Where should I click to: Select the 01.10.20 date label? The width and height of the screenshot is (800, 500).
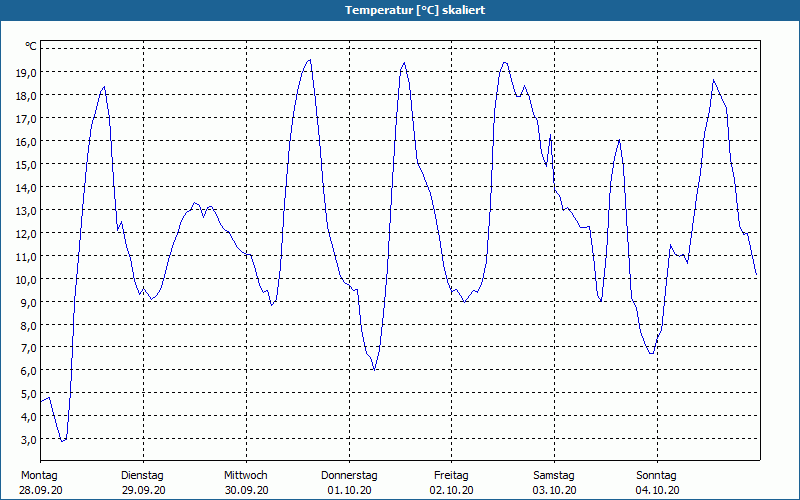coord(349,491)
